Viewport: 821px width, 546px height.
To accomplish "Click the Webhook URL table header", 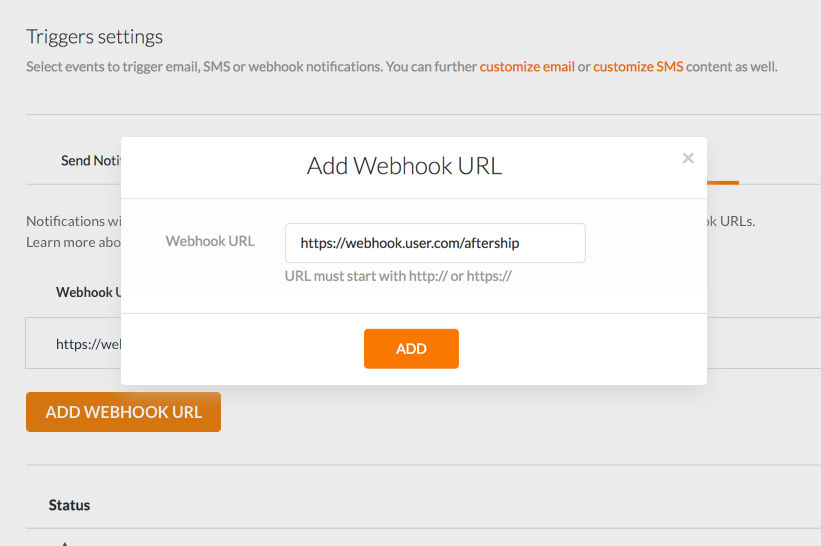I will point(88,292).
